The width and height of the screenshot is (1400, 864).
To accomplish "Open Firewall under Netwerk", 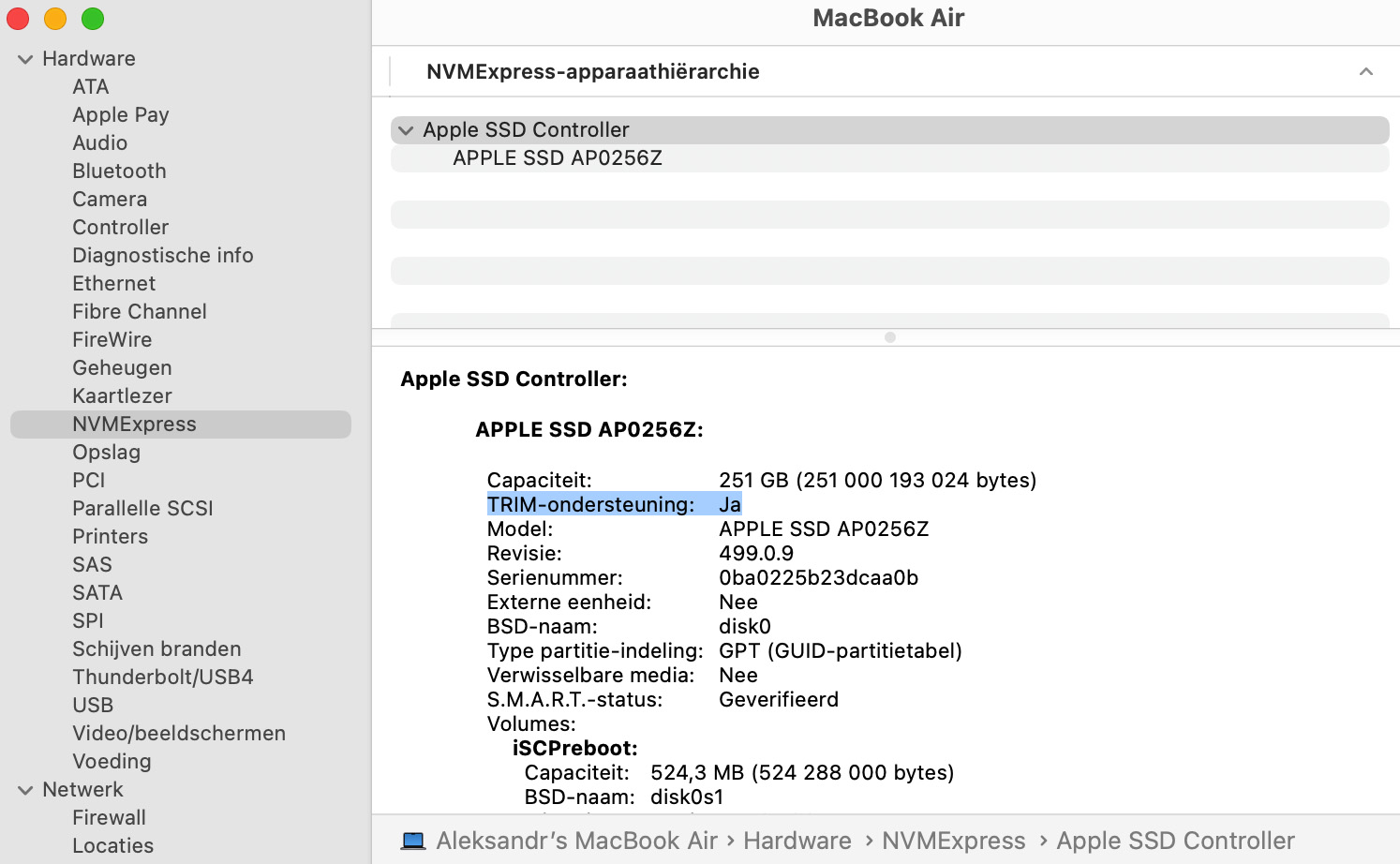I will tap(110, 817).
